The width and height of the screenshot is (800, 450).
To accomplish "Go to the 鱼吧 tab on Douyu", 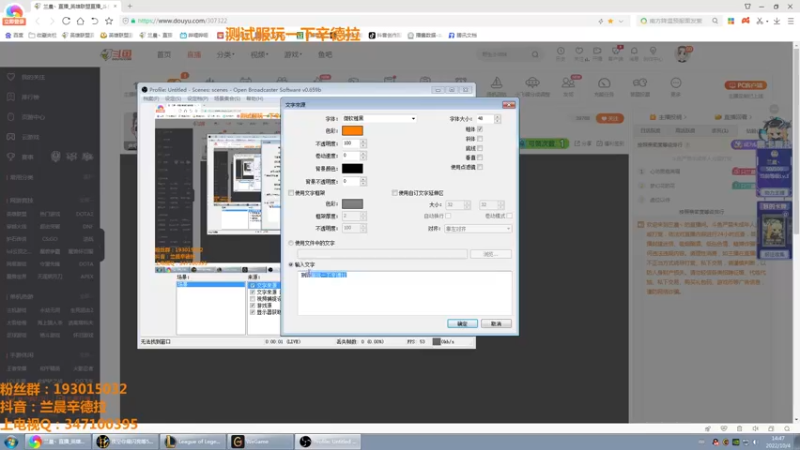I will 325,54.
